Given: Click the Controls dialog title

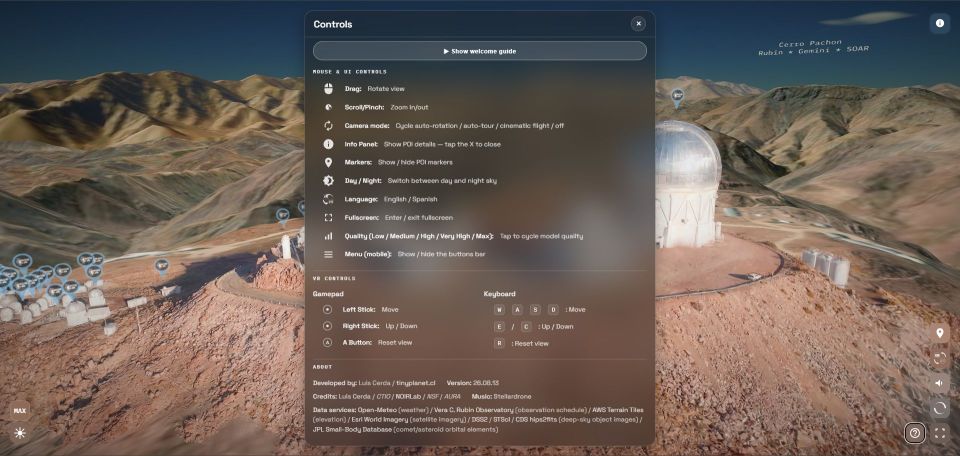Looking at the screenshot, I should 332,24.
